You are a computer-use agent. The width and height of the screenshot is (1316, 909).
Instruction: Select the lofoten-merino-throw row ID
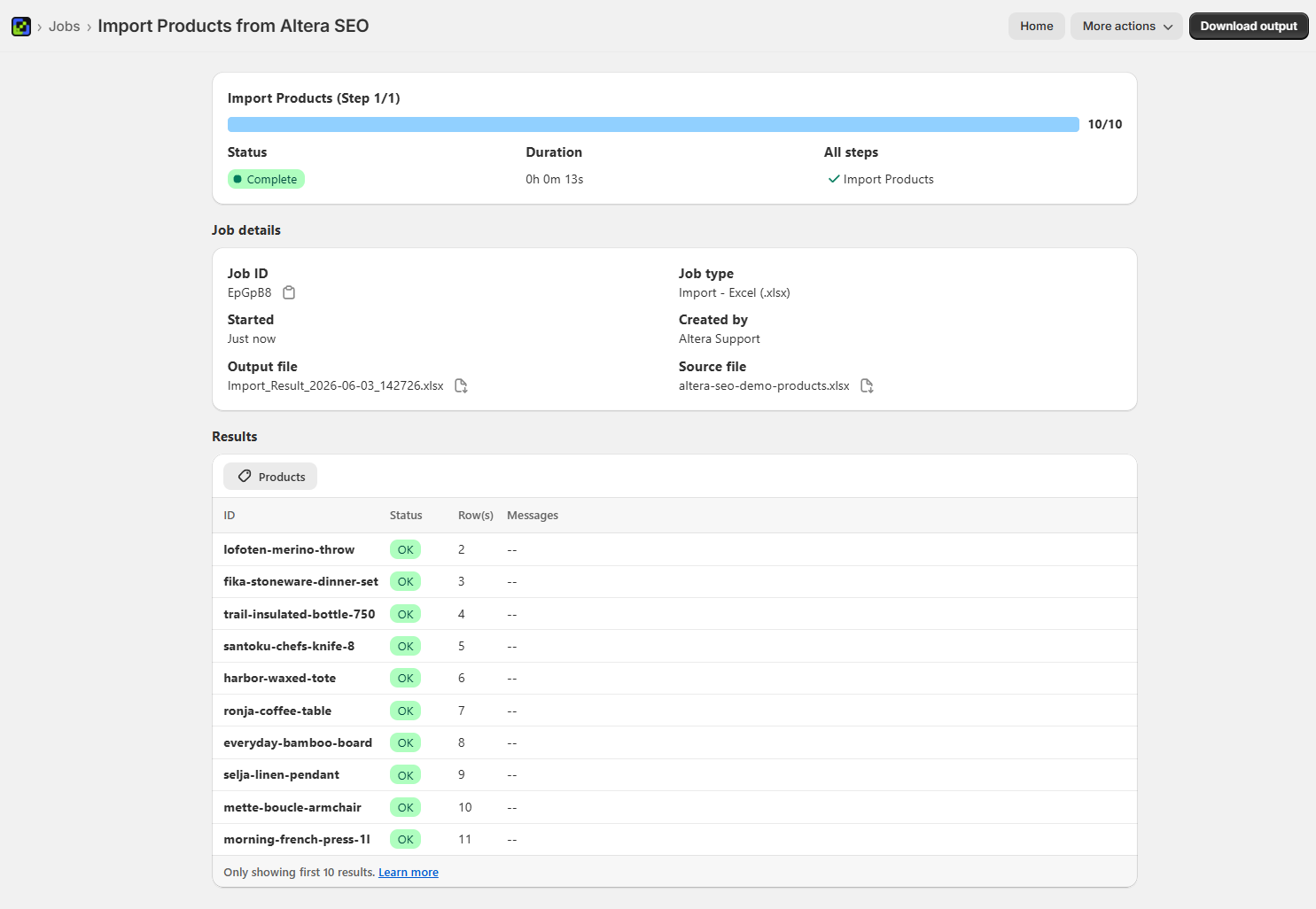tap(289, 549)
